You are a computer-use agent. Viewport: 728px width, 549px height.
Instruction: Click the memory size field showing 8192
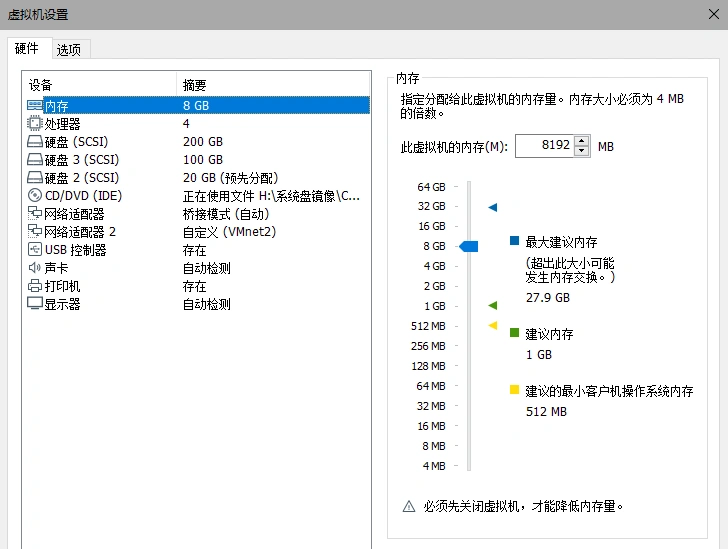tap(545, 146)
